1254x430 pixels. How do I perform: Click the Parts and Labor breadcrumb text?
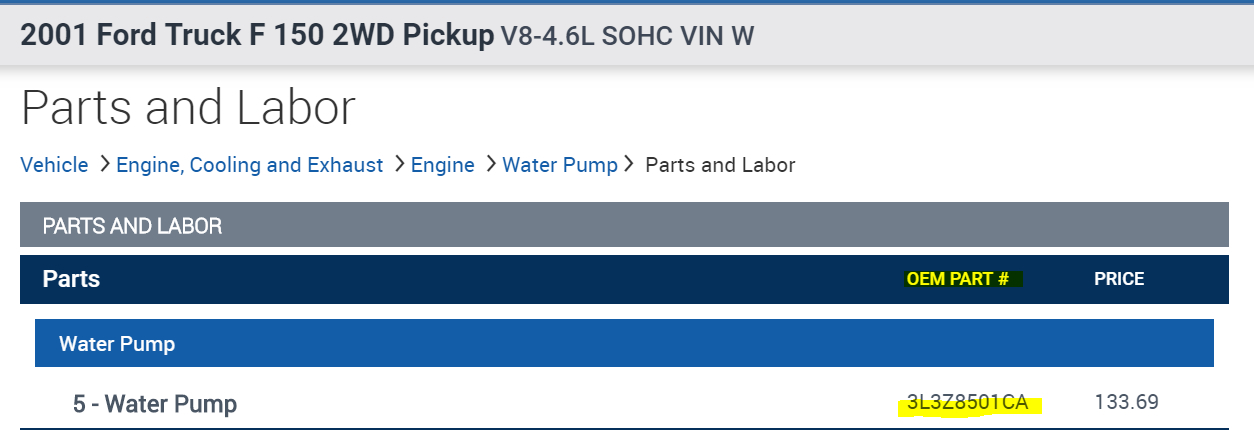click(x=720, y=165)
